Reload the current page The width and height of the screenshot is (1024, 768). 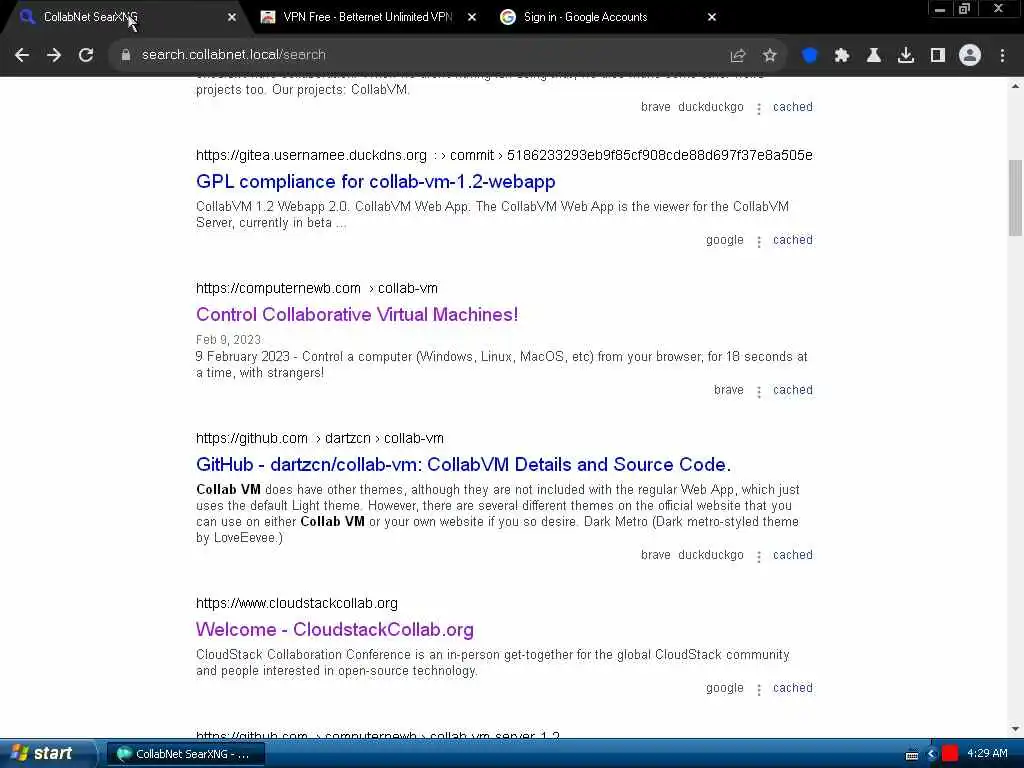(x=86, y=55)
